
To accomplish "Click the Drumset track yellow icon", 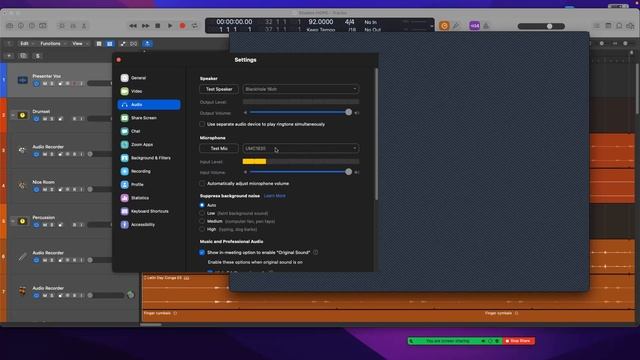I will click(x=22, y=115).
